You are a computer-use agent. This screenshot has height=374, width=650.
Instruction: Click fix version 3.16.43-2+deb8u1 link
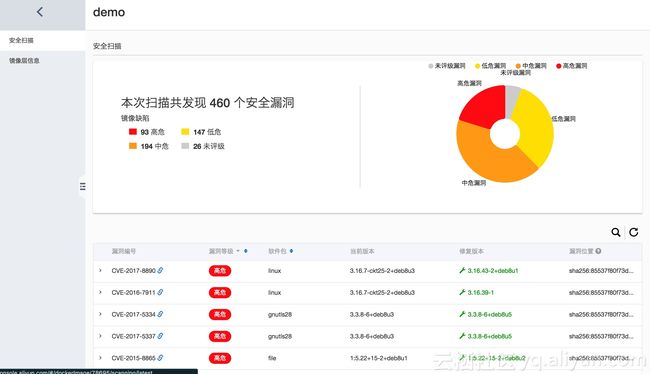coord(493,271)
